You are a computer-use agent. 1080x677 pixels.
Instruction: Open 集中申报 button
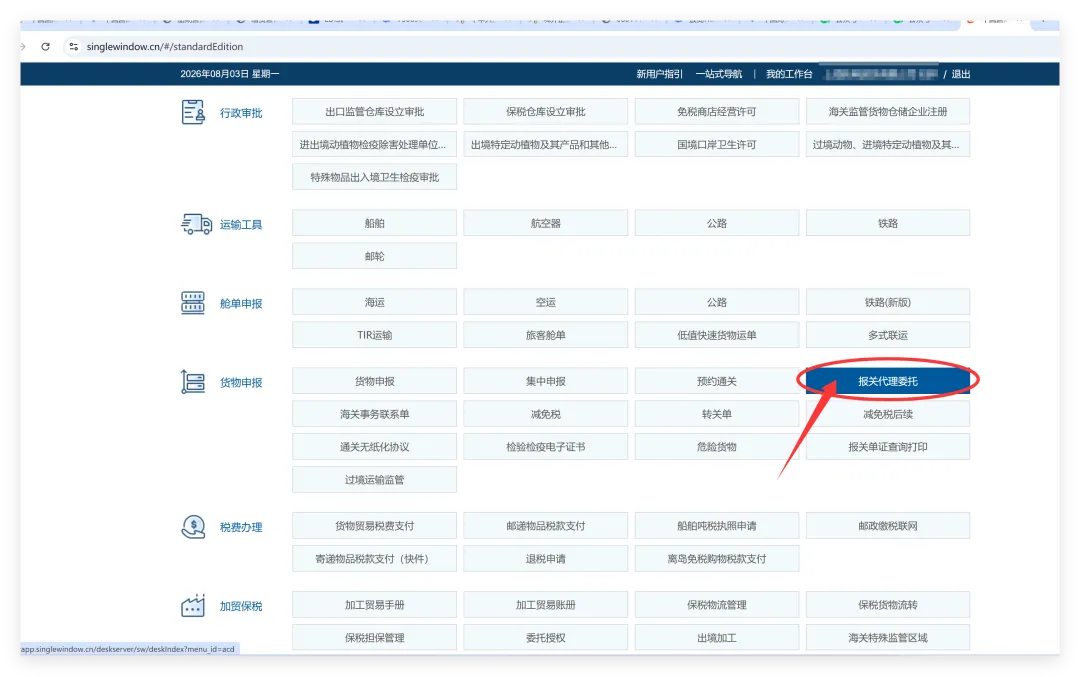[546, 382]
